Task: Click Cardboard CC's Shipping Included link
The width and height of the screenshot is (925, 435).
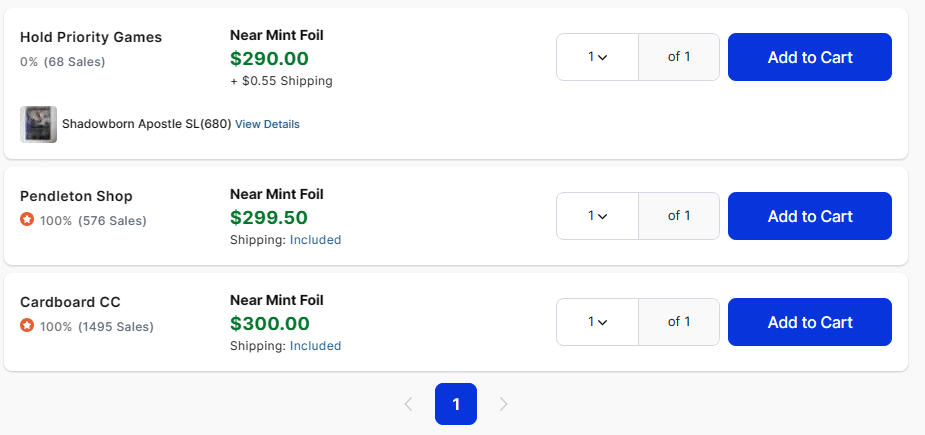Action: pos(315,346)
